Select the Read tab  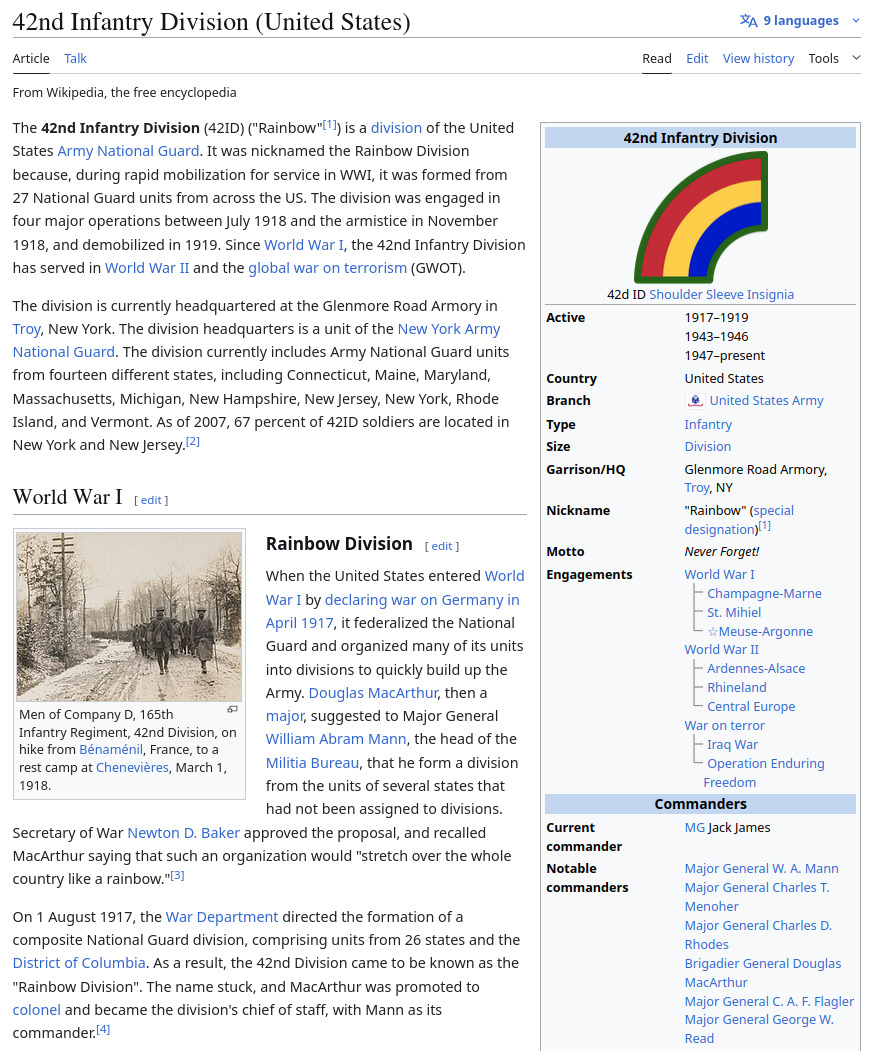click(656, 58)
